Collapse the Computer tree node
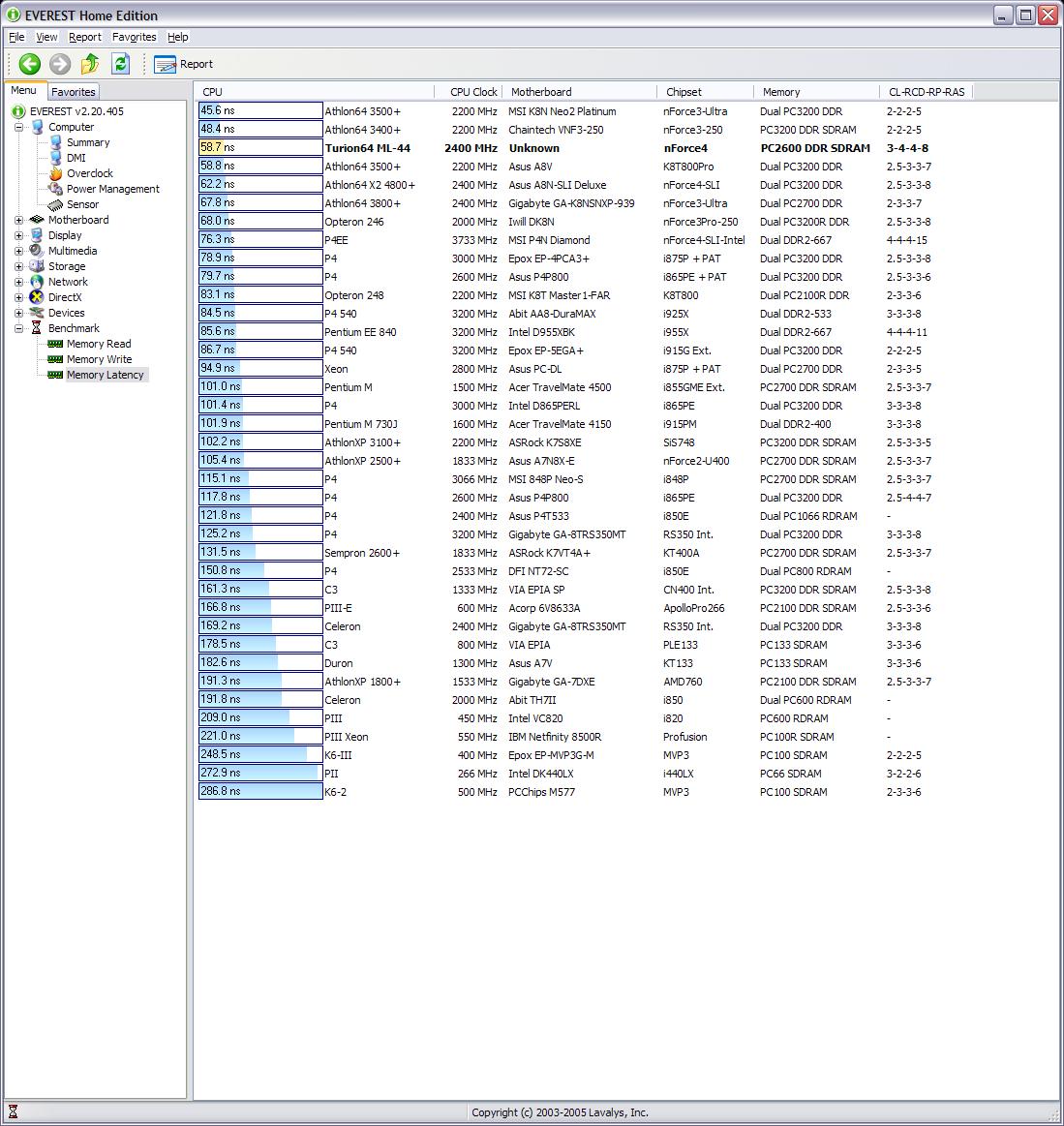This screenshot has width=1064, height=1126. pyautogui.click(x=19, y=127)
